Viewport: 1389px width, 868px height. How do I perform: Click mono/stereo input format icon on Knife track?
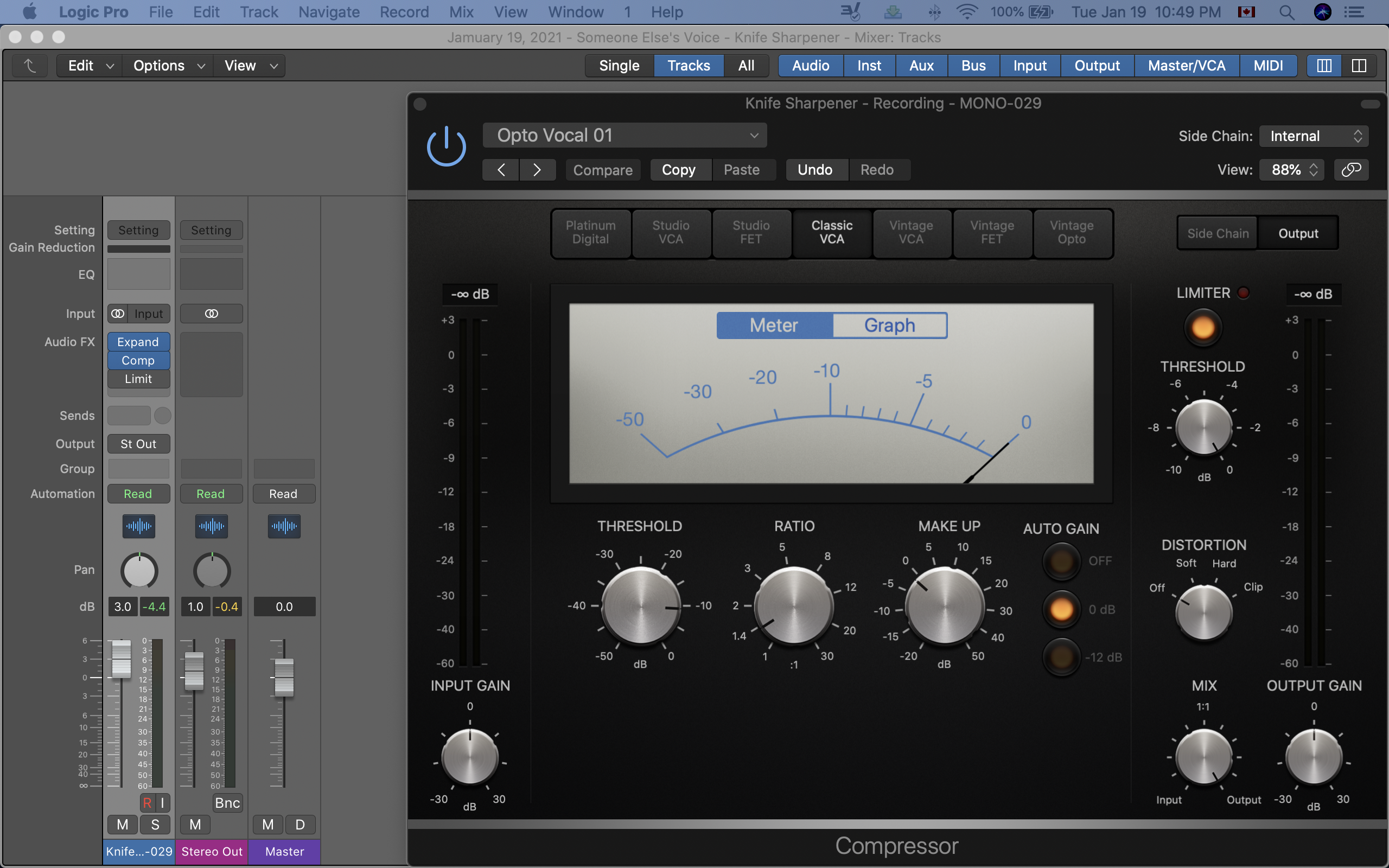coord(118,314)
